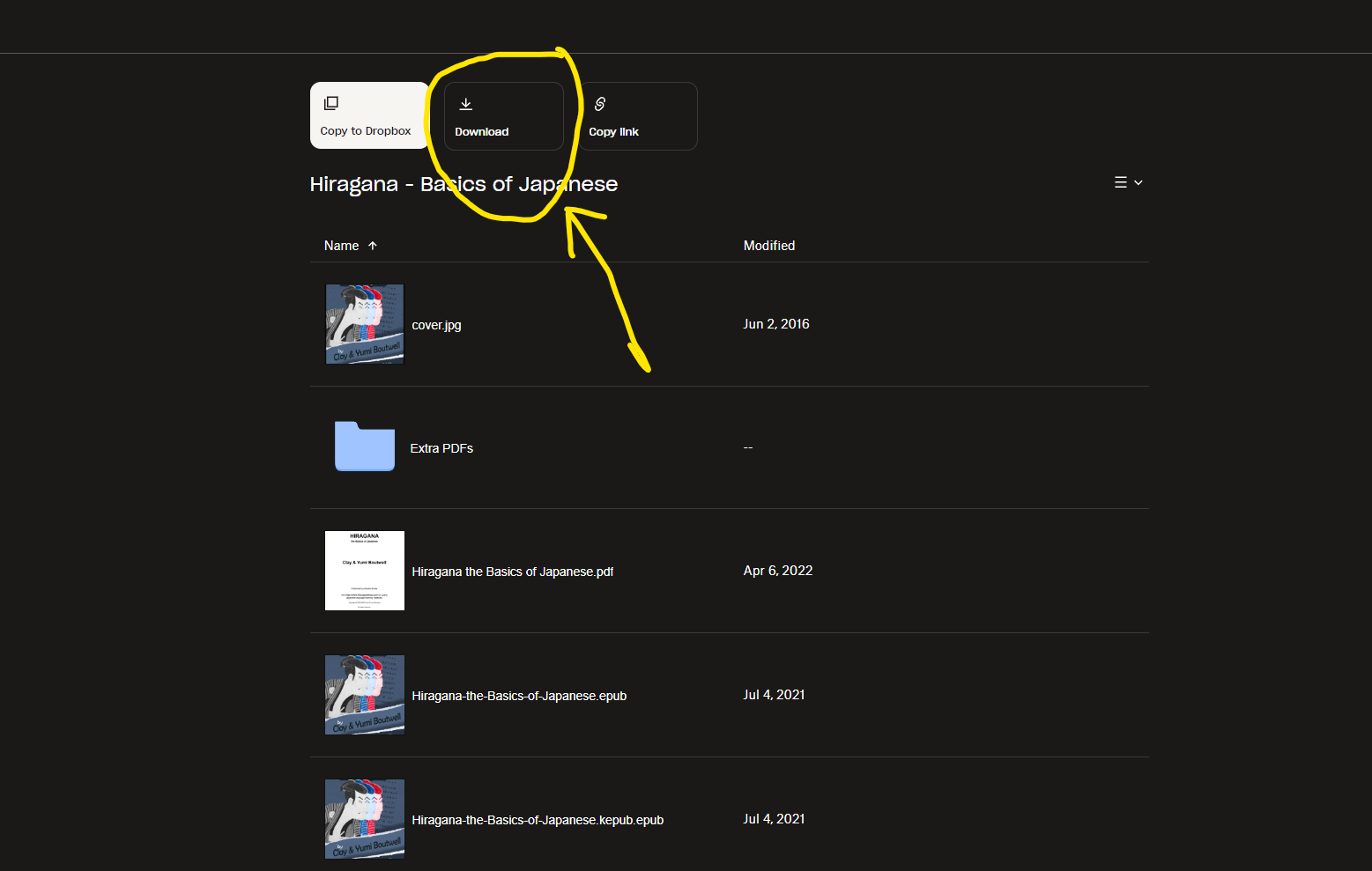The height and width of the screenshot is (871, 1372).
Task: Open the cover.jpg thumbnail
Action: click(x=365, y=324)
